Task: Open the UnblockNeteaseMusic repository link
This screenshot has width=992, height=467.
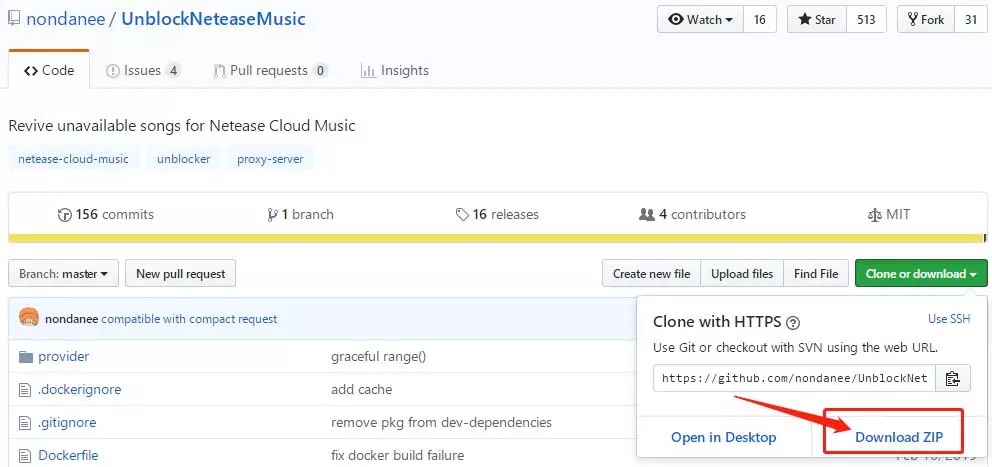Action: pos(213,19)
